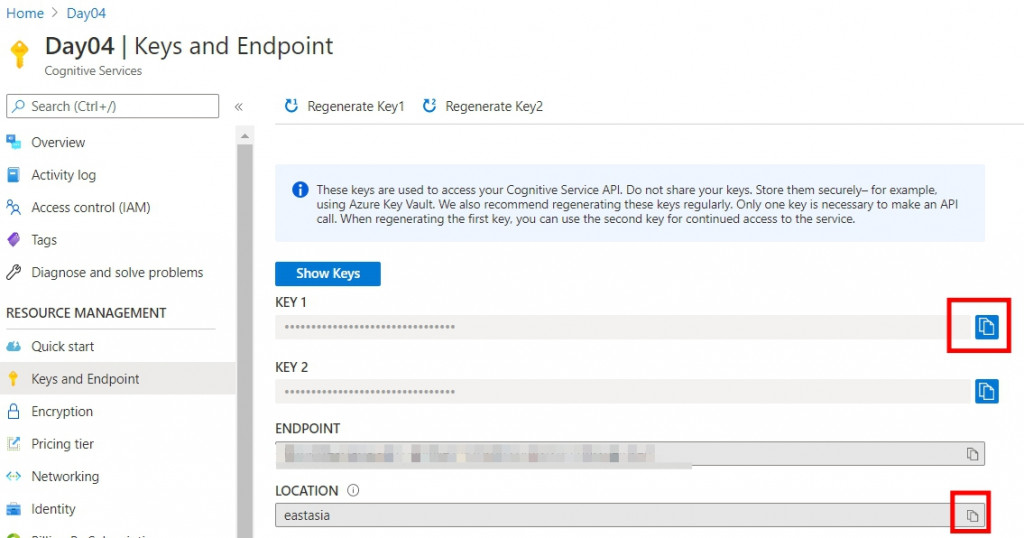Click the Identity briefcase icon
This screenshot has width=1024, height=538.
[13, 509]
